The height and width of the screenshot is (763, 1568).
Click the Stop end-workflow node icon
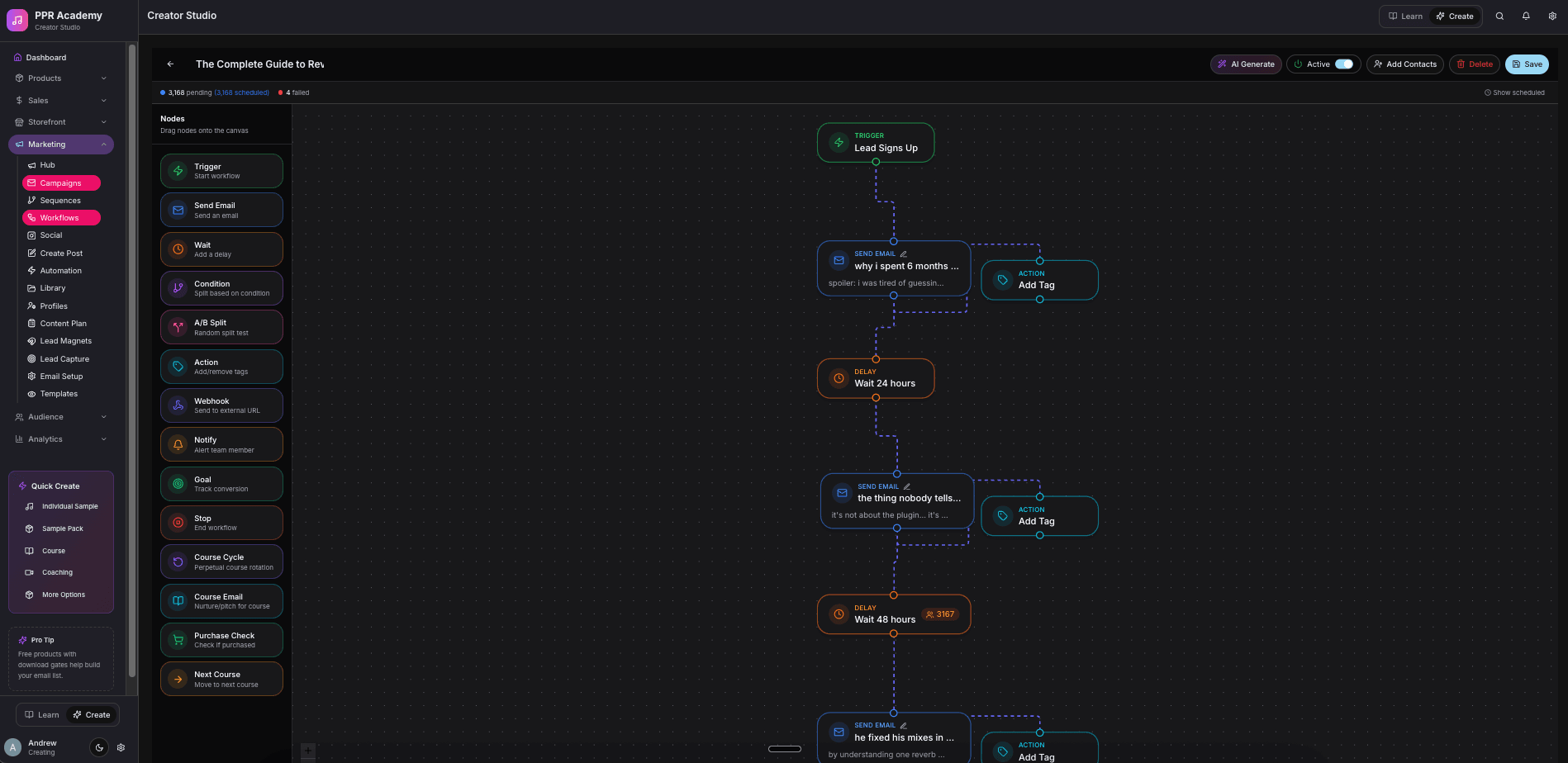[x=177, y=522]
